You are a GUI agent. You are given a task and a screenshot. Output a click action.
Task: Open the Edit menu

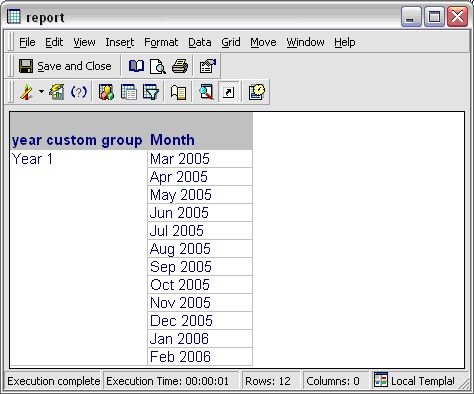(x=54, y=42)
